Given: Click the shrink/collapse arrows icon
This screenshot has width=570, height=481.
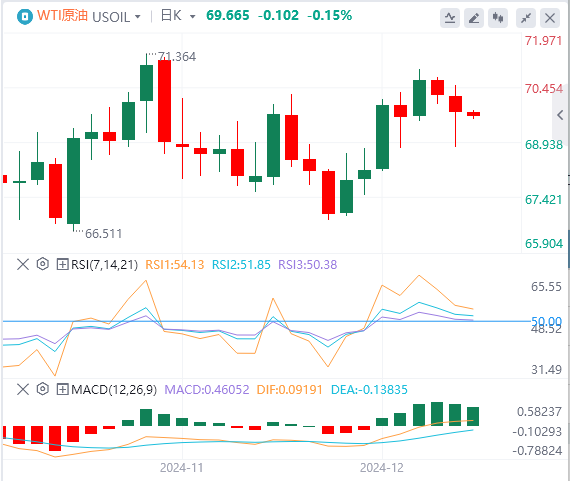Looking at the screenshot, I should 526,18.
